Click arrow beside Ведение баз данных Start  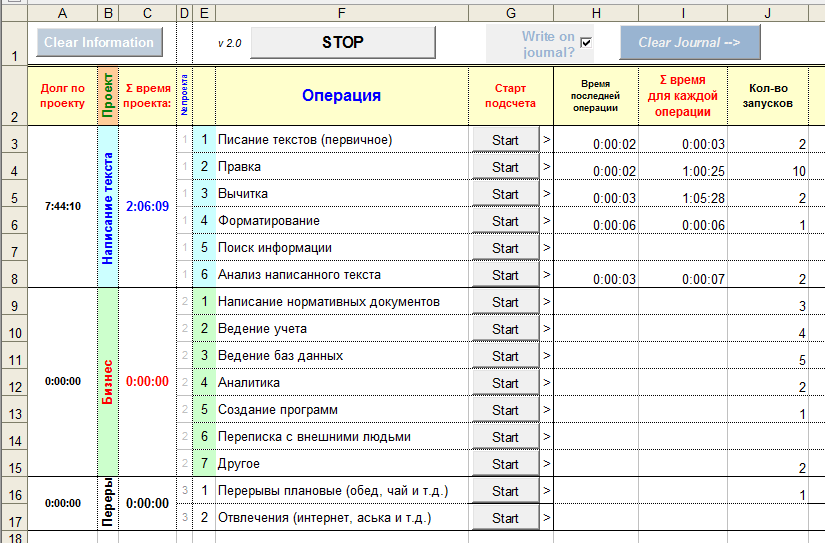pyautogui.click(x=546, y=356)
